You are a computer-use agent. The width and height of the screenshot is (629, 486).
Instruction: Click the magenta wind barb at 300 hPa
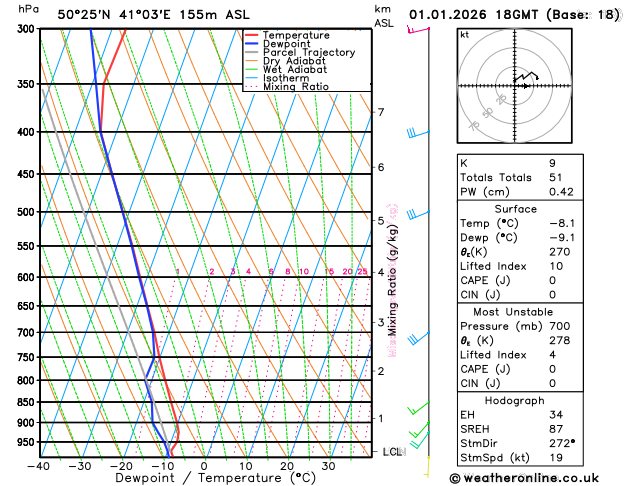(x=418, y=30)
